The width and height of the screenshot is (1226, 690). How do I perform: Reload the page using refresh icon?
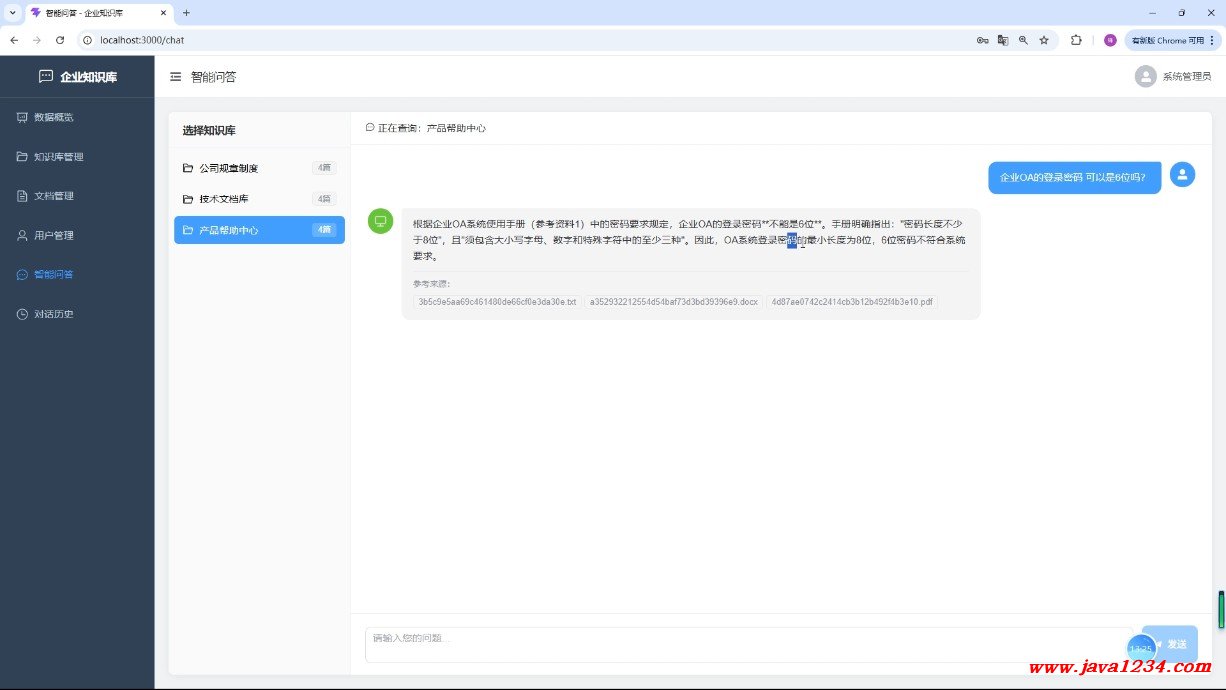60,40
